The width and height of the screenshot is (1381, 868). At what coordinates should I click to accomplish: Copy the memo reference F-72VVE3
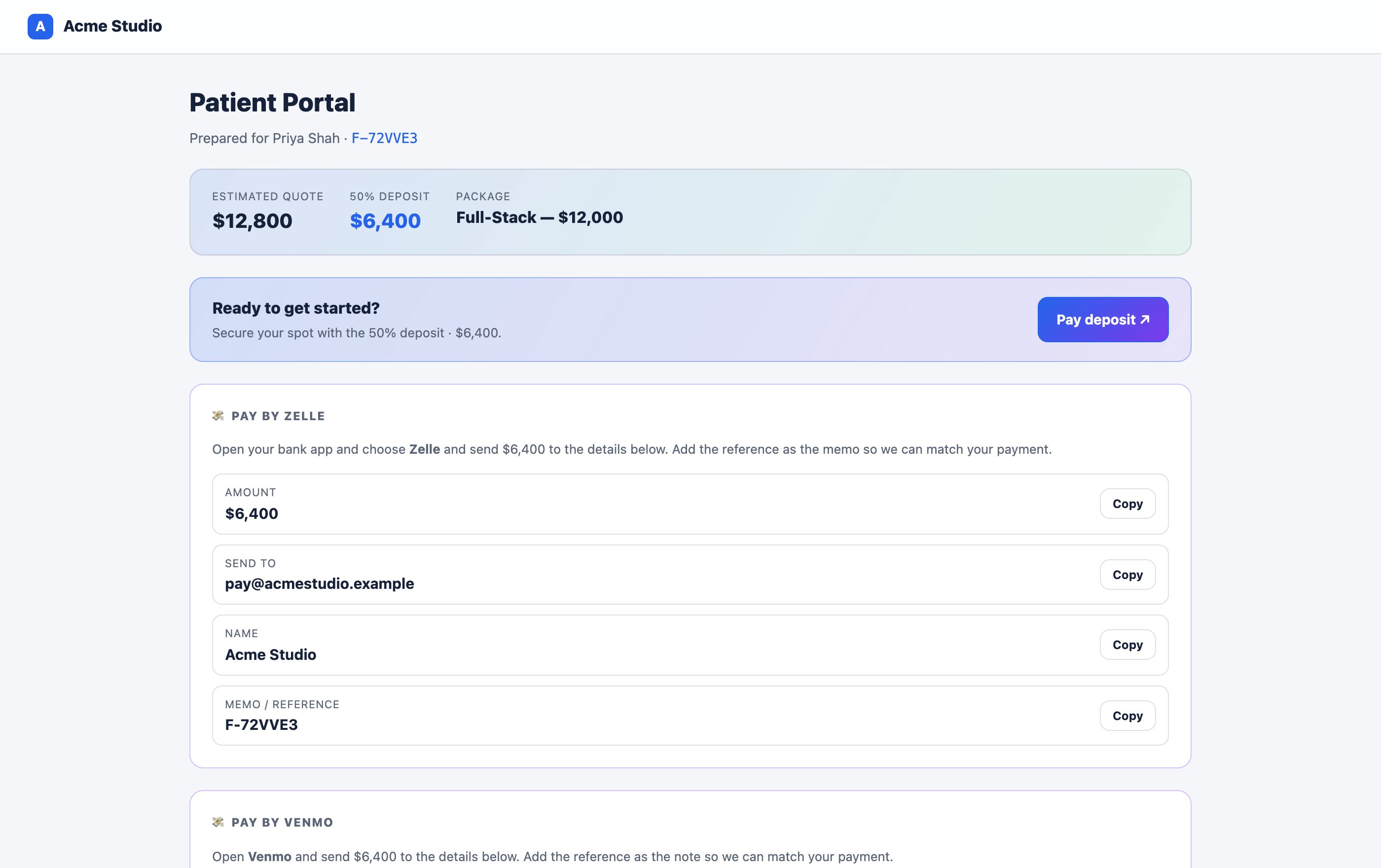(1127, 716)
